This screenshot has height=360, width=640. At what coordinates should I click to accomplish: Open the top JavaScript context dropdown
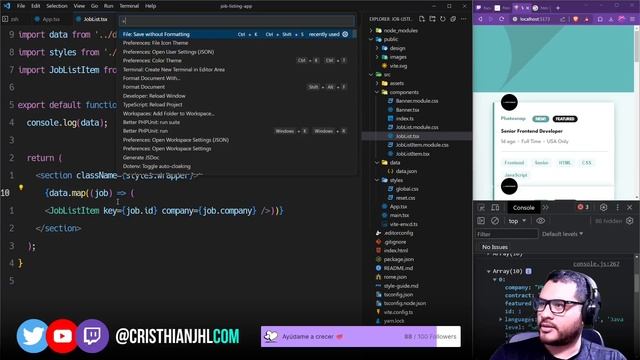[x=517, y=221]
